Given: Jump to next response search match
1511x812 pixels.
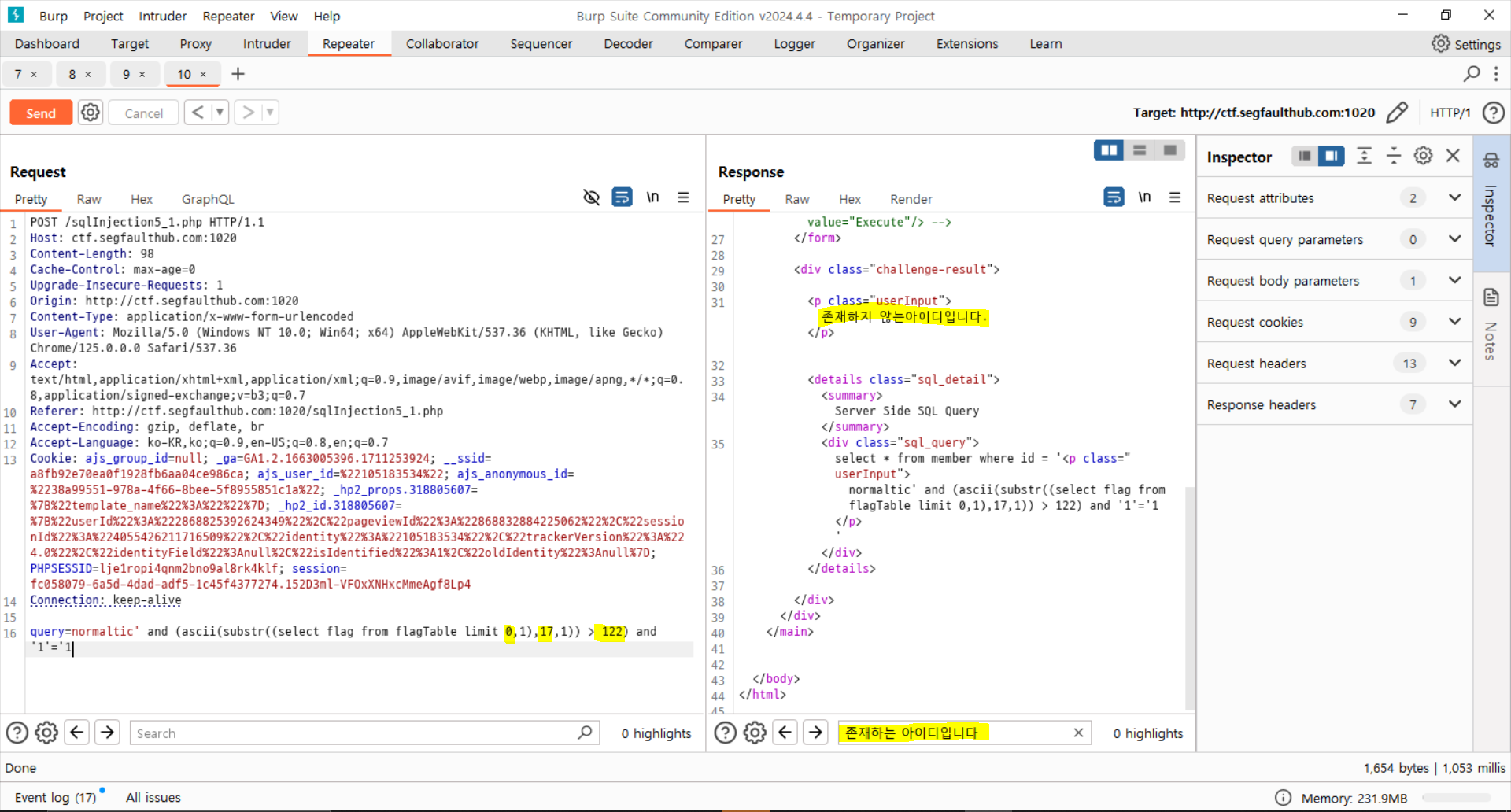Looking at the screenshot, I should pos(815,733).
